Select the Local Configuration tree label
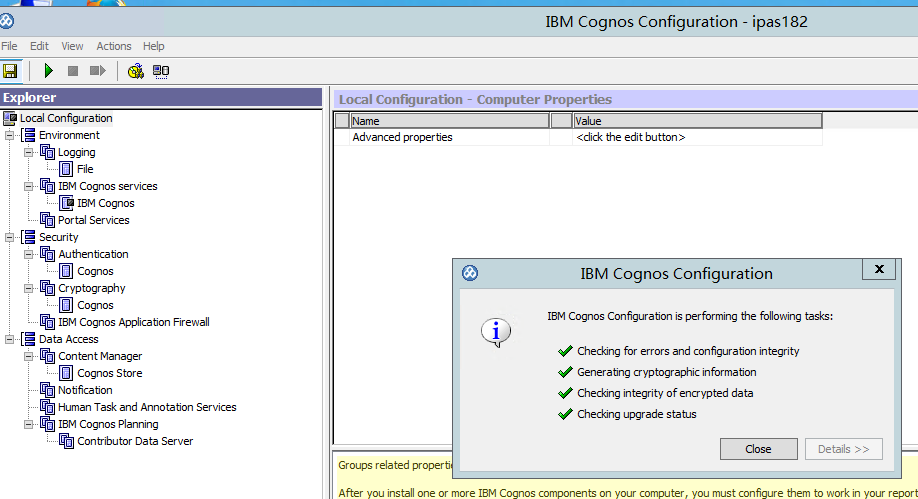918x499 pixels. [x=66, y=118]
